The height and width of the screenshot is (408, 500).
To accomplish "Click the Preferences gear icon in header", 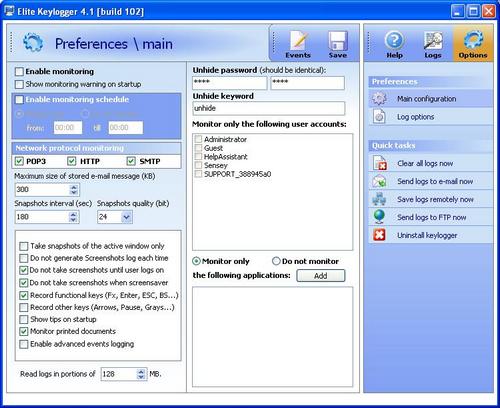I will tap(33, 43).
